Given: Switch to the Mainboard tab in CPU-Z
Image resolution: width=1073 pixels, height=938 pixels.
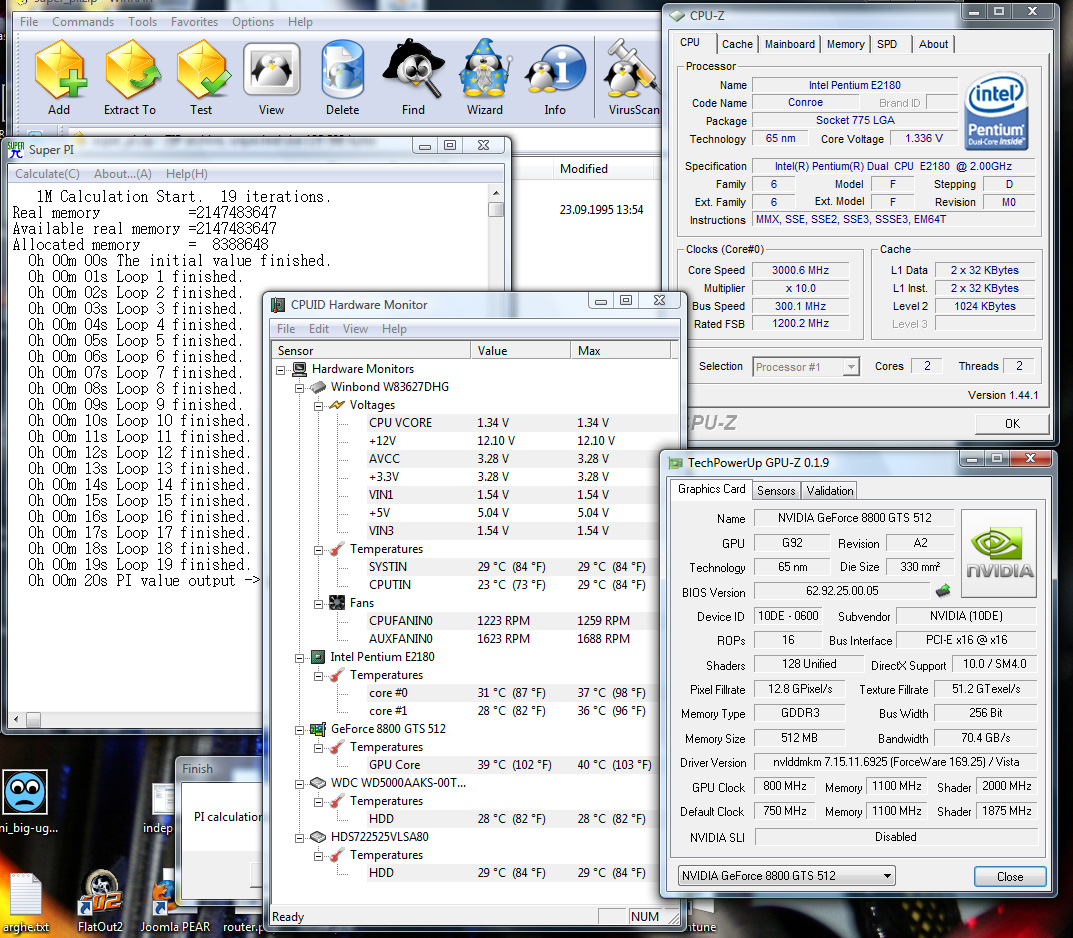Looking at the screenshot, I should tap(790, 44).
